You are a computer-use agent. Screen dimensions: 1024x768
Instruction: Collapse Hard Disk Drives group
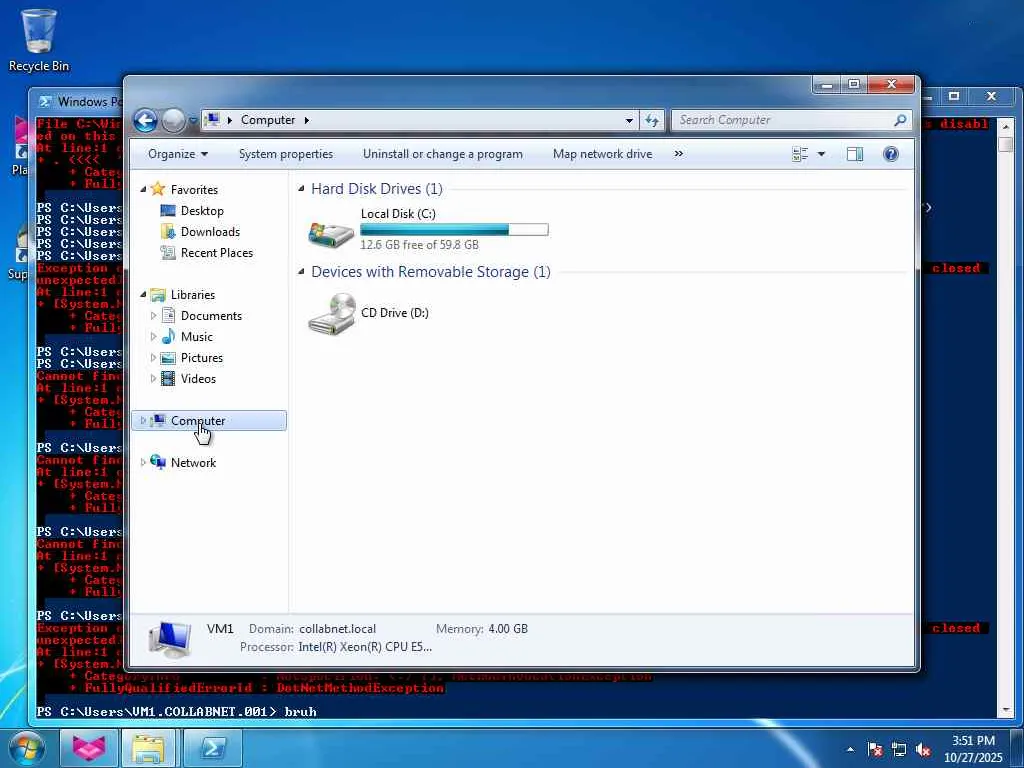pyautogui.click(x=301, y=189)
